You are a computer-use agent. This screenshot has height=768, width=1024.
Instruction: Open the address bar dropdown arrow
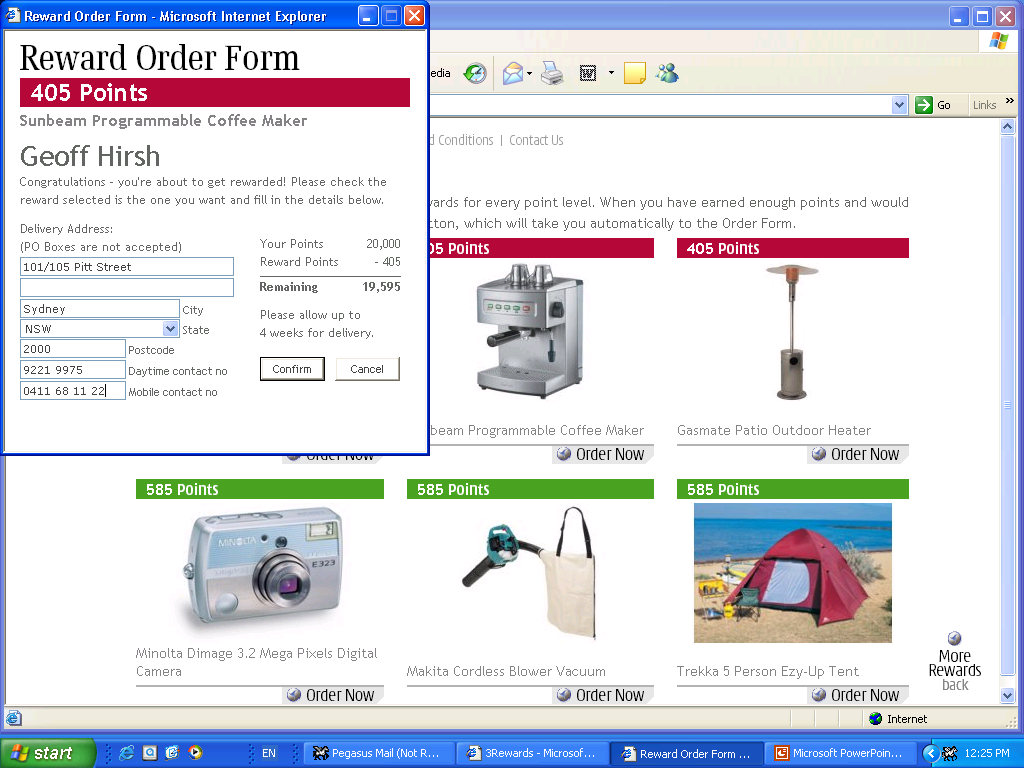tap(899, 104)
